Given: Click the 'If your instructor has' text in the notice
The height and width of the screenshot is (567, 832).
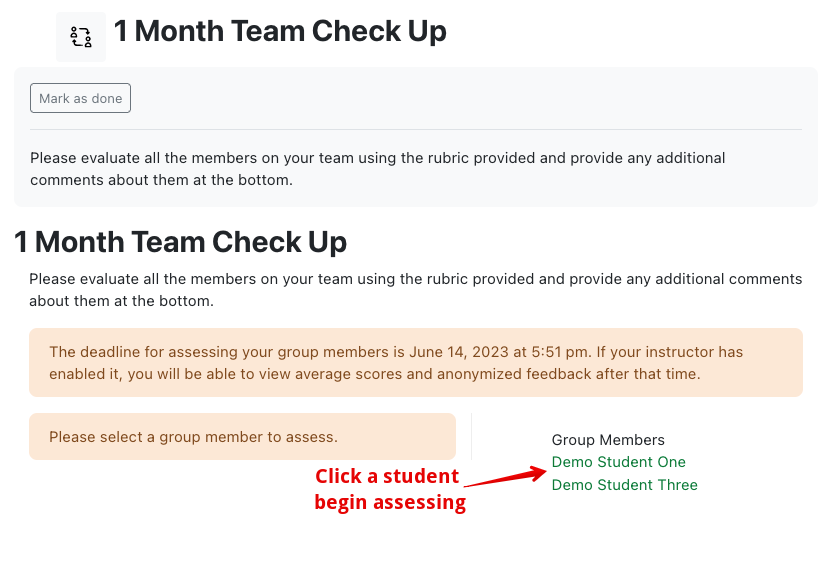Looking at the screenshot, I should [x=670, y=352].
